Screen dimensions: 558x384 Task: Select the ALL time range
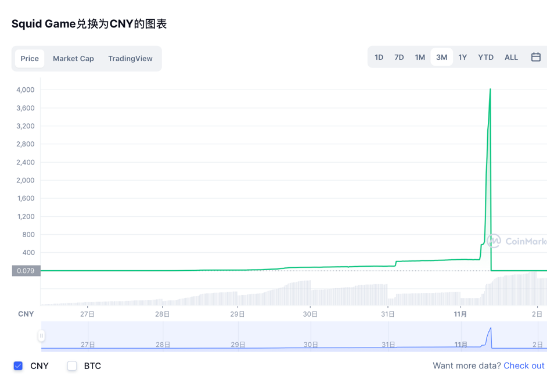(x=511, y=57)
